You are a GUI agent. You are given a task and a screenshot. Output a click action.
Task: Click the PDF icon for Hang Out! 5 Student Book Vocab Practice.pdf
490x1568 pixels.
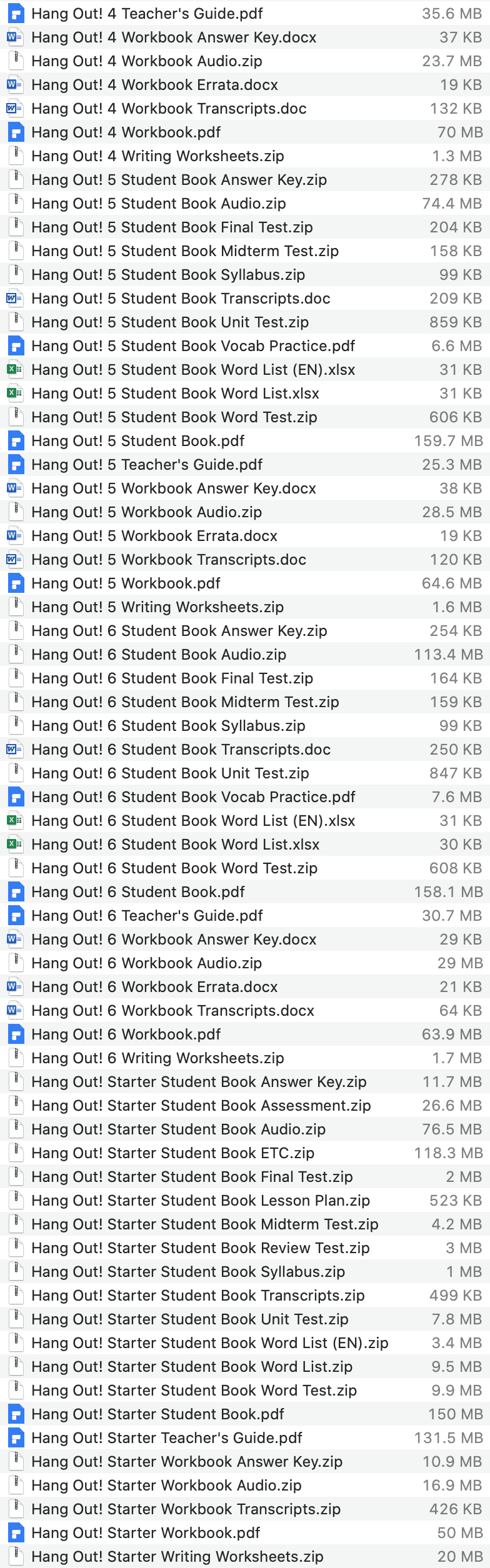point(16,345)
